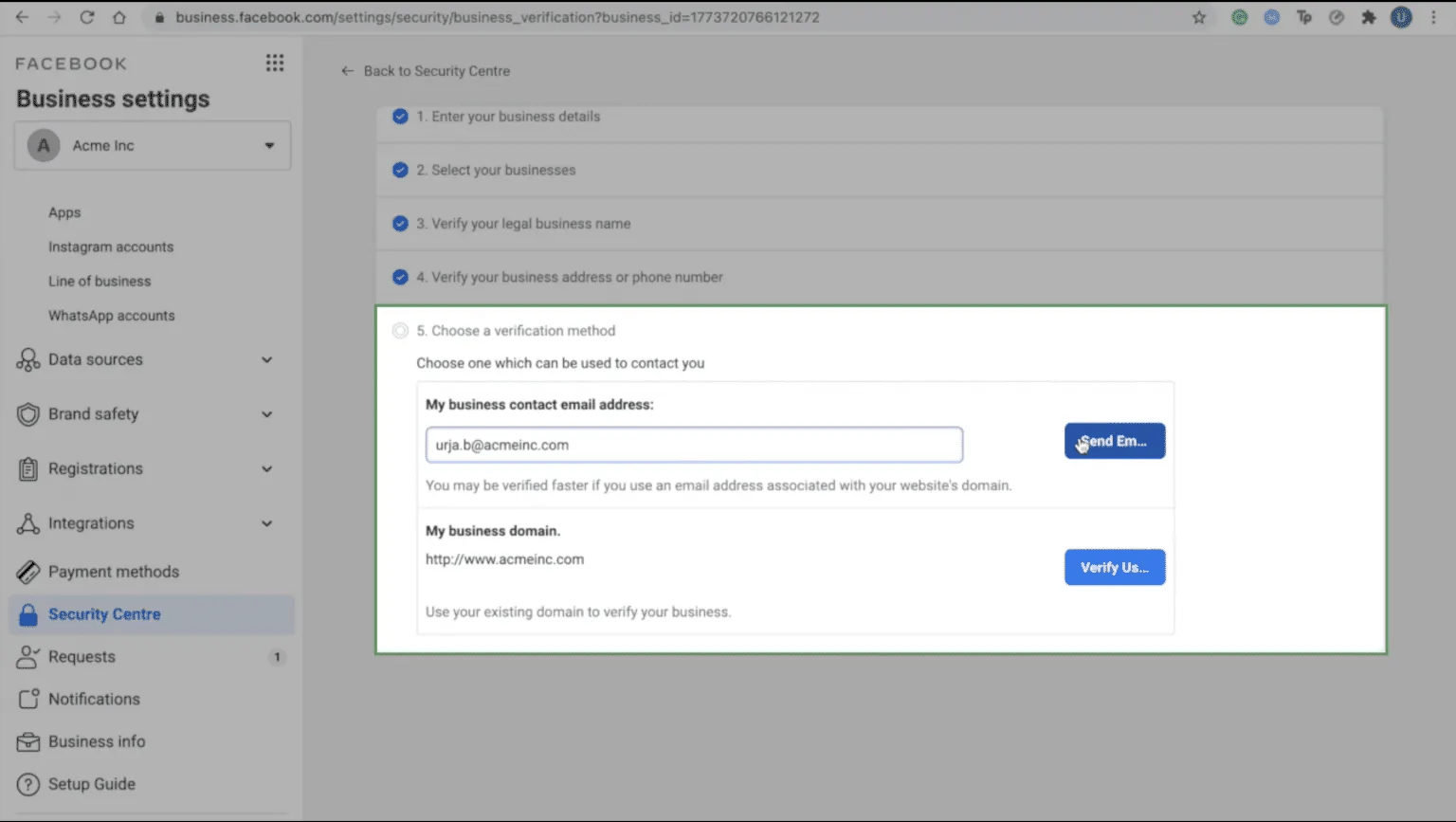Viewport: 1456px width, 822px height.
Task: Bookmark this page with the star icon
Action: 1199,17
